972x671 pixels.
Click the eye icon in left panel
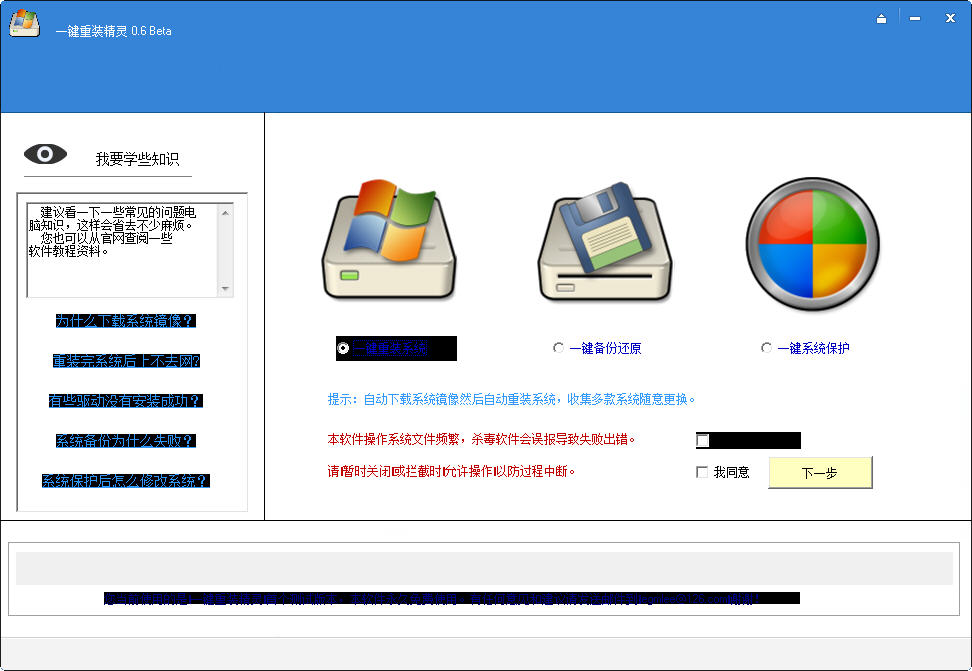[x=45, y=154]
